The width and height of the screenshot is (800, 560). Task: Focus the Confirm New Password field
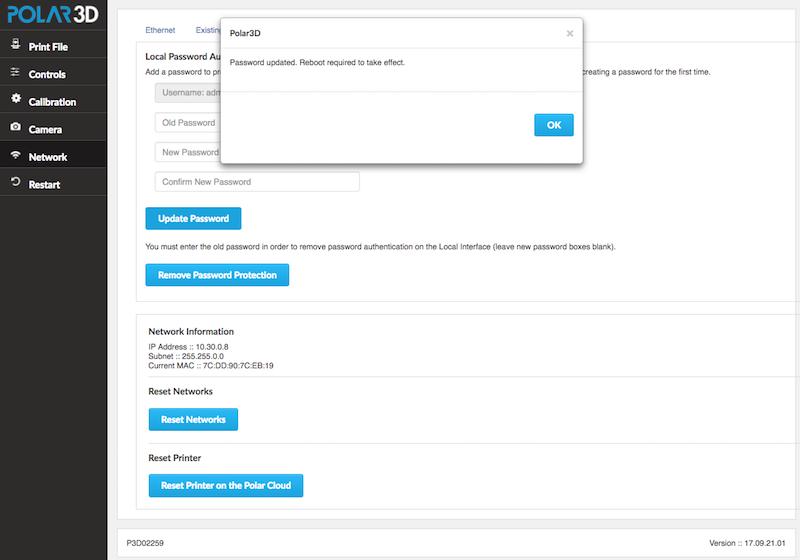click(257, 182)
